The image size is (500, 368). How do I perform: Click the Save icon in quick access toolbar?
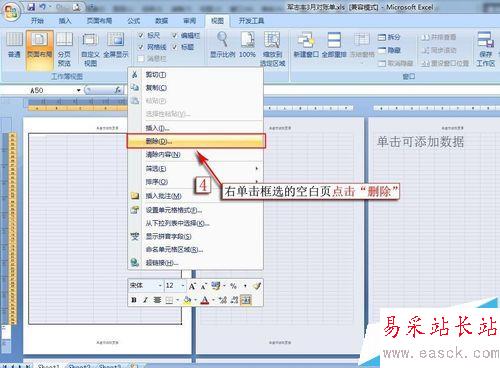click(x=31, y=7)
